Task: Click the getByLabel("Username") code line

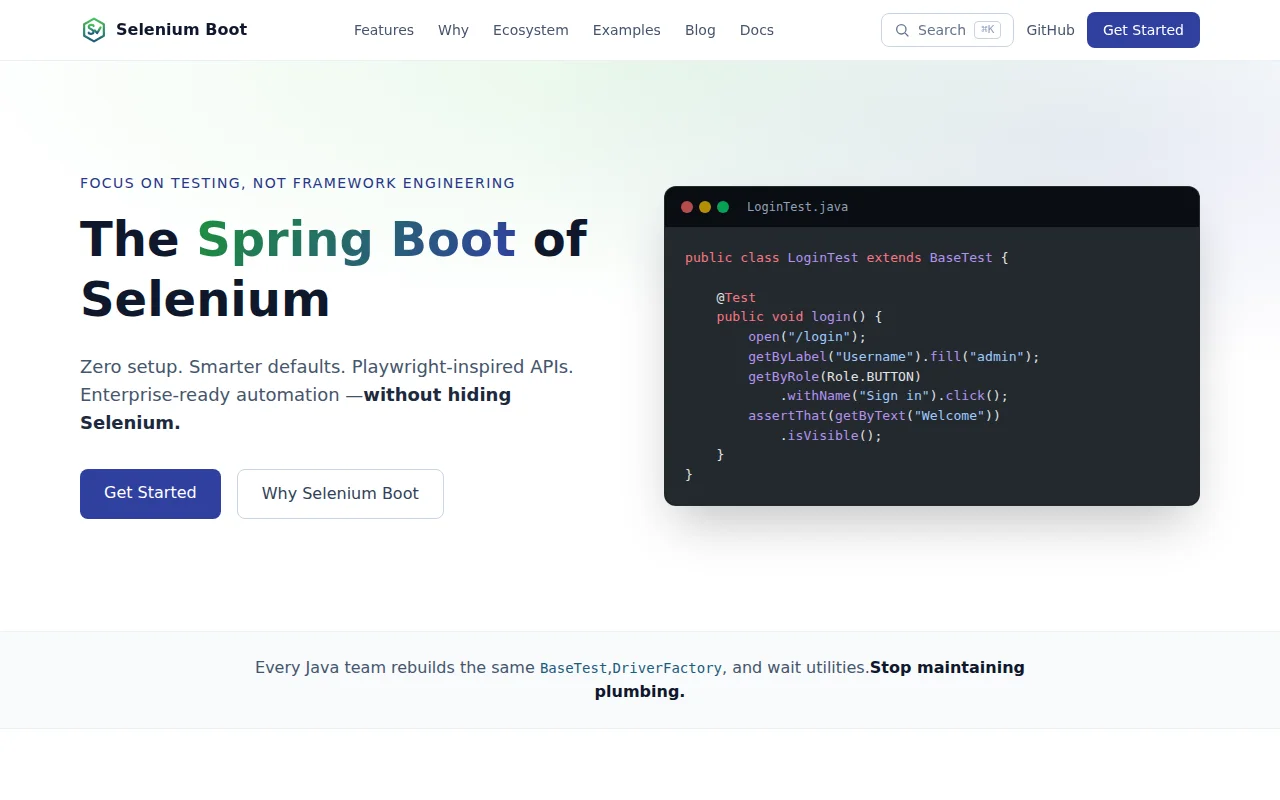Action: coord(894,356)
